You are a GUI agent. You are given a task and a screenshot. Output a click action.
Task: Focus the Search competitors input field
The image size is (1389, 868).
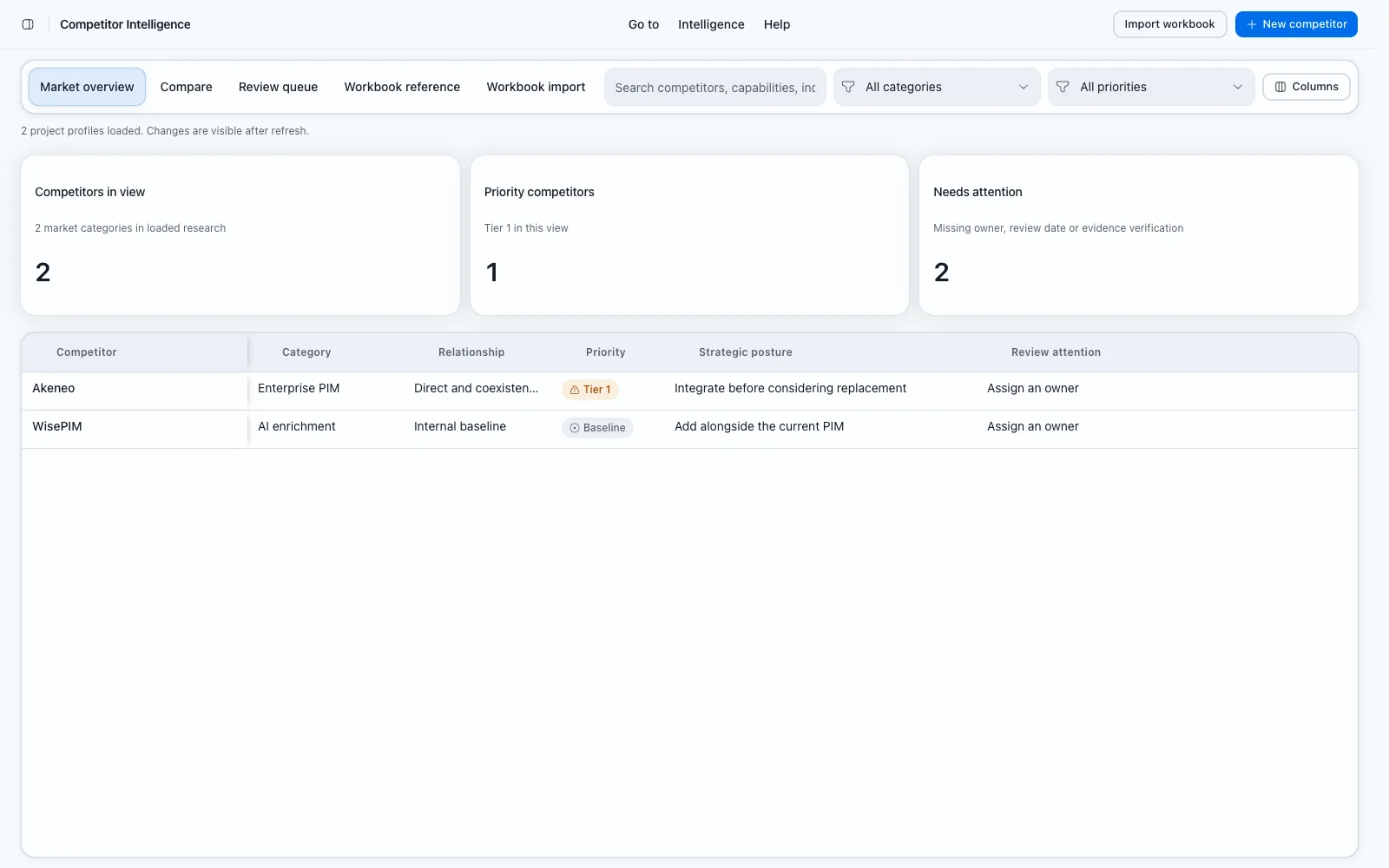pos(715,87)
